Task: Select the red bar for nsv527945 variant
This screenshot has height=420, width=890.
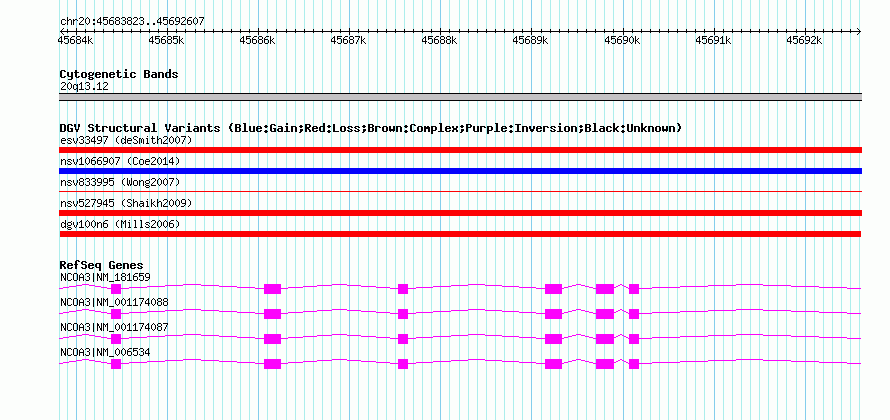Action: pyautogui.click(x=460, y=213)
